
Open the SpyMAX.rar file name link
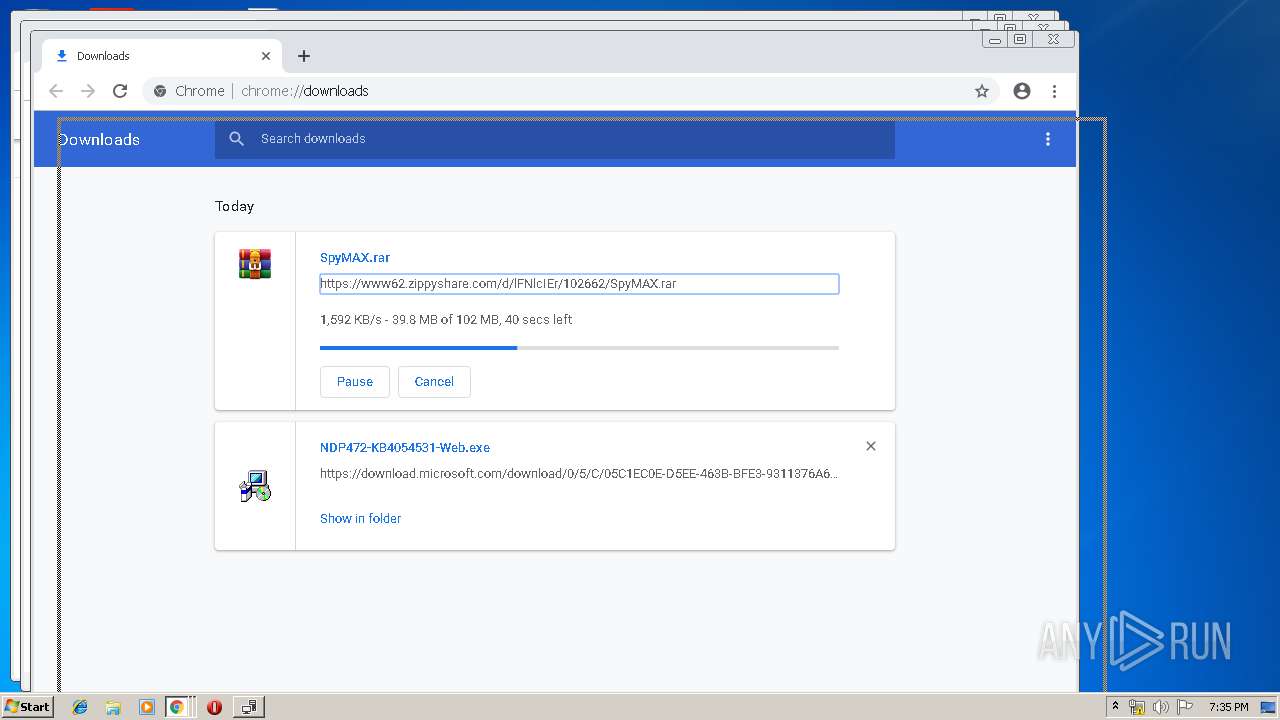(355, 257)
